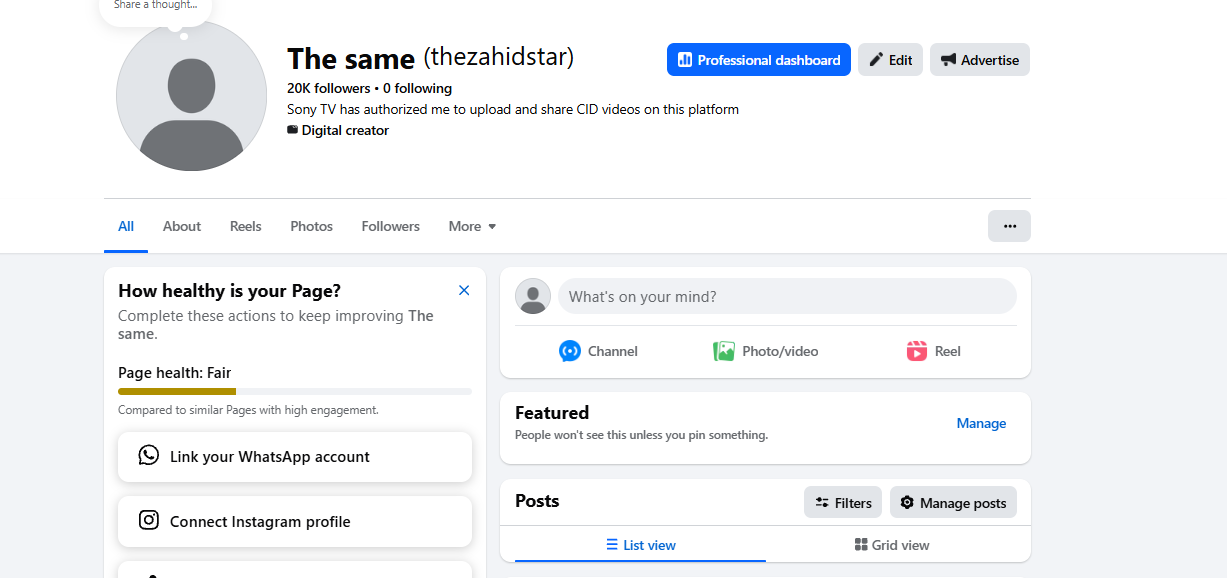Open post Filters
The height and width of the screenshot is (578, 1227).
[843, 503]
